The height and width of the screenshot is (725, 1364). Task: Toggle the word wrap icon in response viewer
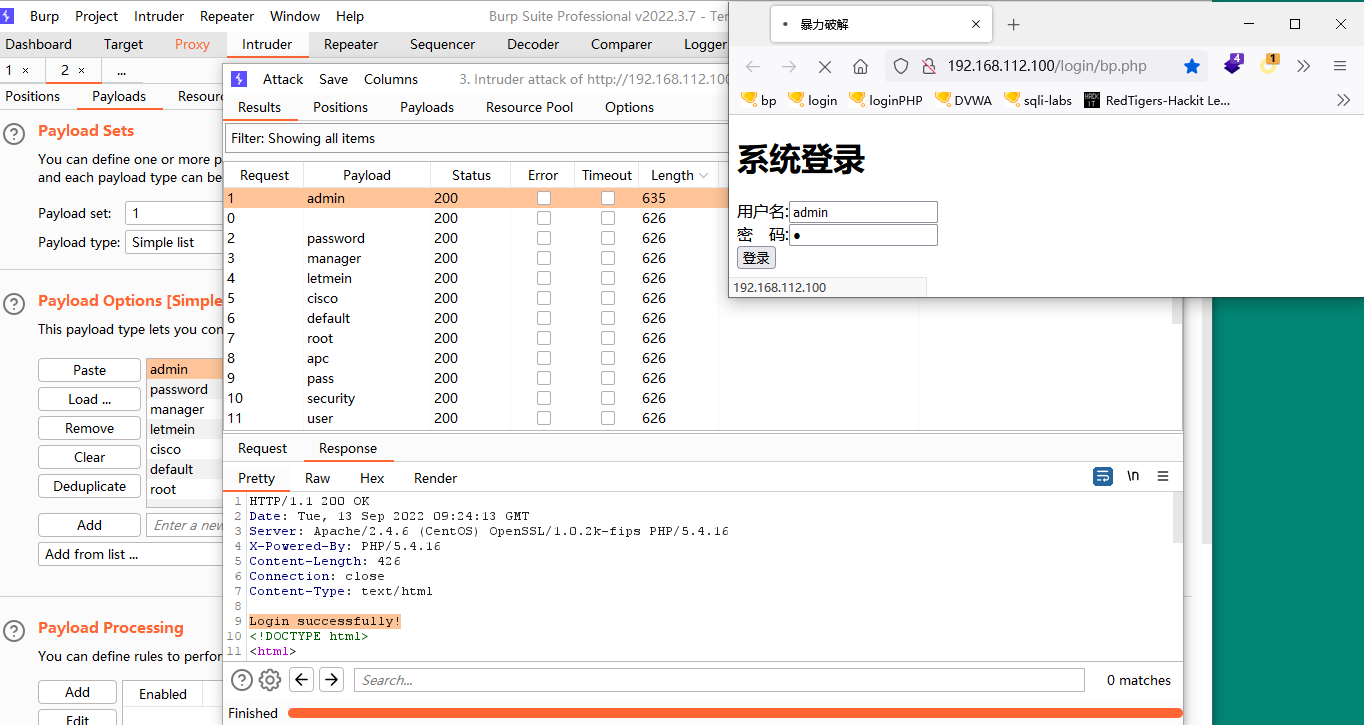coord(1102,477)
